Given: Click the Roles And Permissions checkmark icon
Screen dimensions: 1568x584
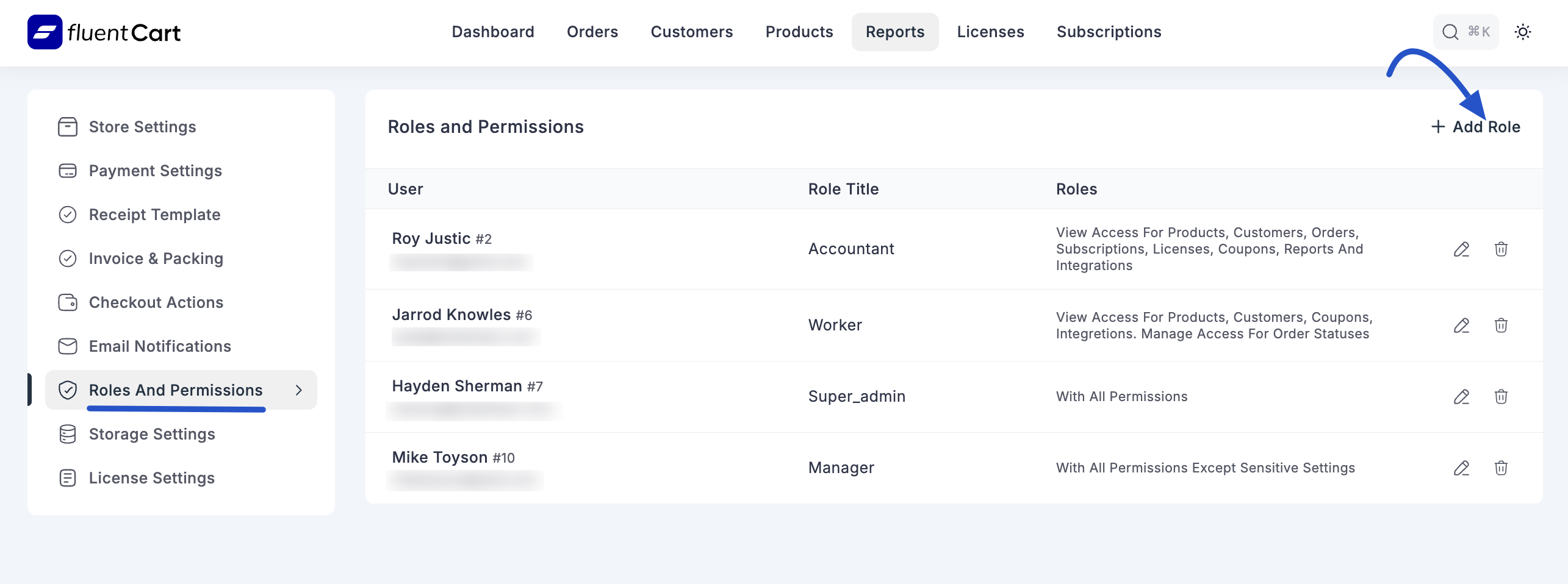Looking at the screenshot, I should click(x=67, y=390).
